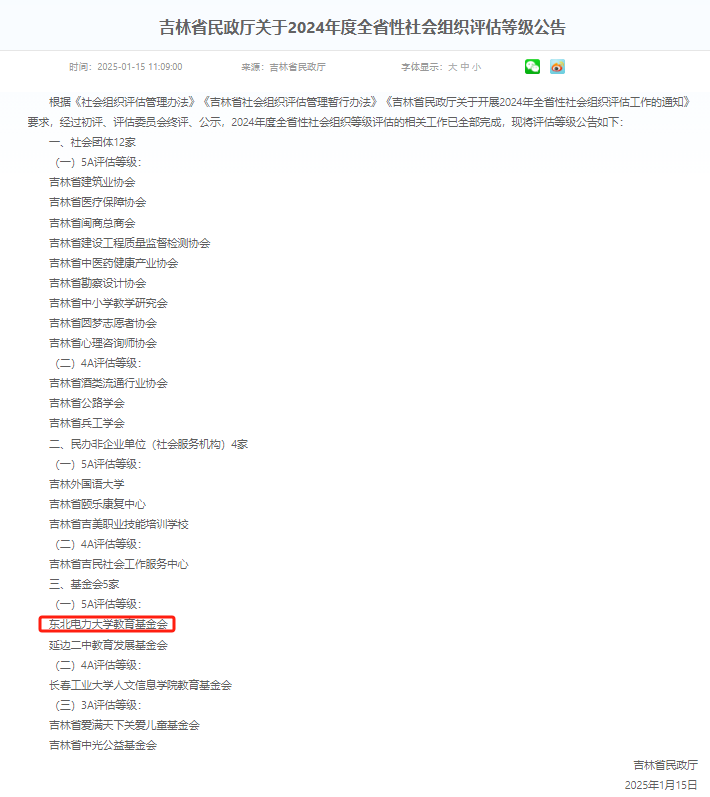The width and height of the screenshot is (710, 797).
Task: Click the 吉林省民政厅 signature at bottom
Action: pyautogui.click(x=665, y=765)
